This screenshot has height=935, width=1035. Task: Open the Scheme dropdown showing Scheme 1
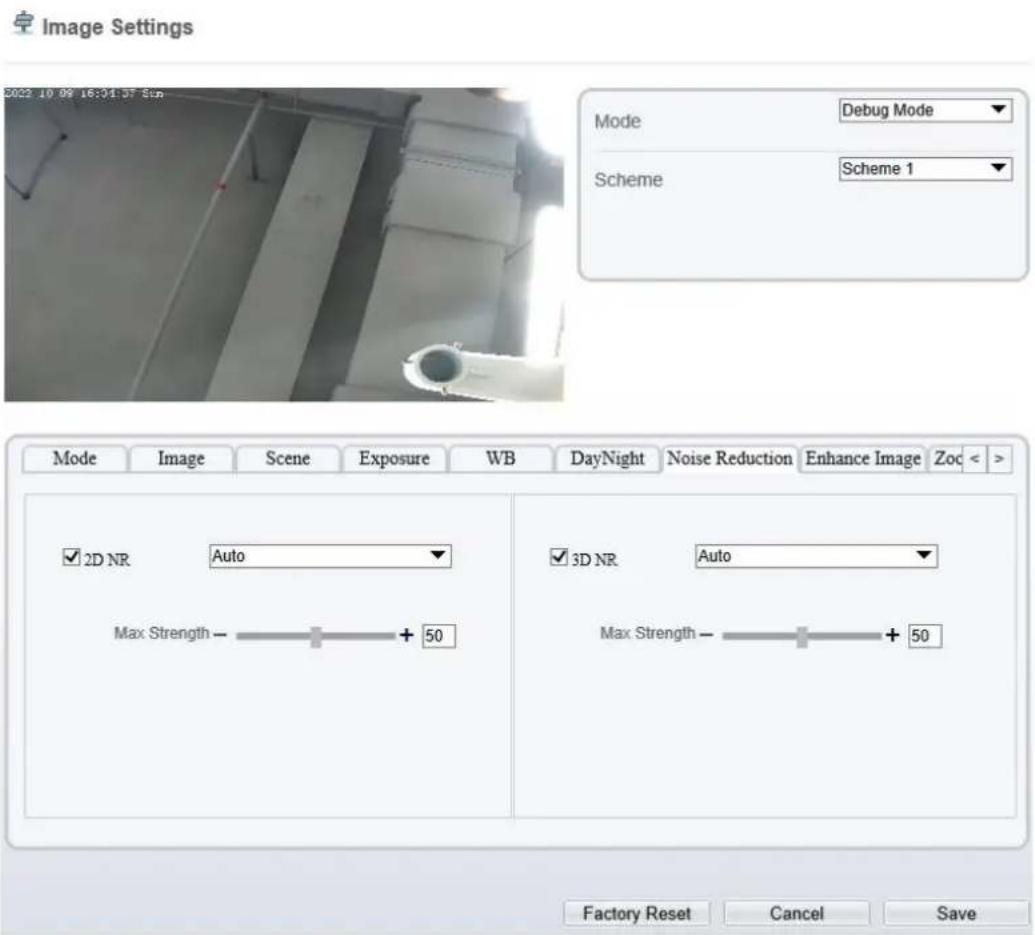(x=925, y=169)
